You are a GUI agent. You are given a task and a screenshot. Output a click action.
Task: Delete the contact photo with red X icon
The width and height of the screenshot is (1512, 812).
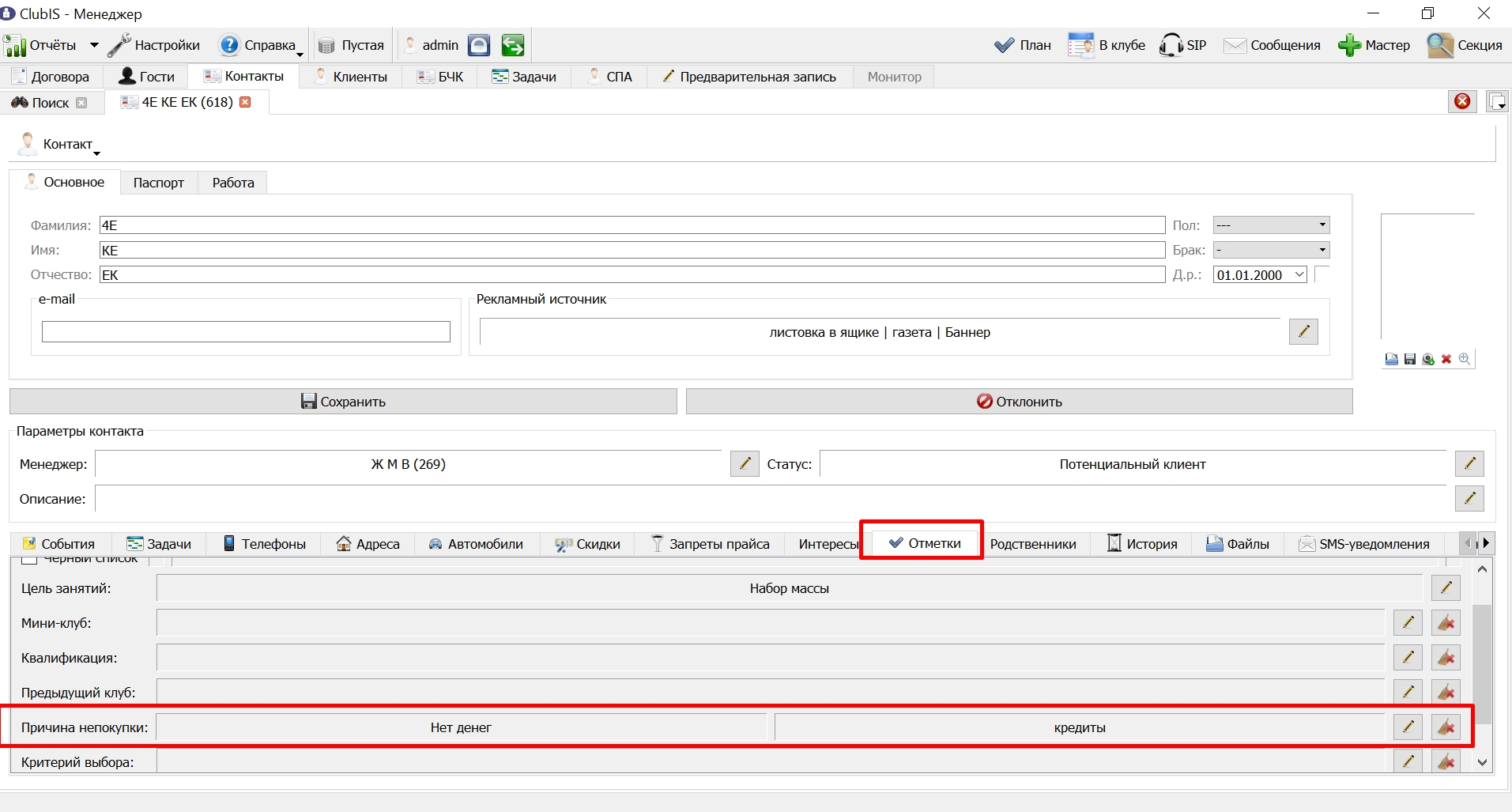pyautogui.click(x=1446, y=359)
